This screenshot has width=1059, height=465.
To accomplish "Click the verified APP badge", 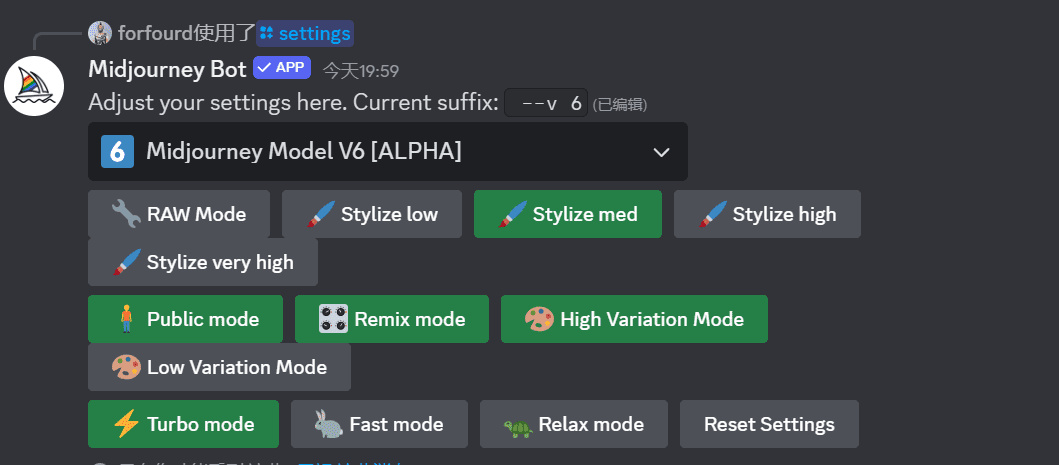I will click(282, 68).
